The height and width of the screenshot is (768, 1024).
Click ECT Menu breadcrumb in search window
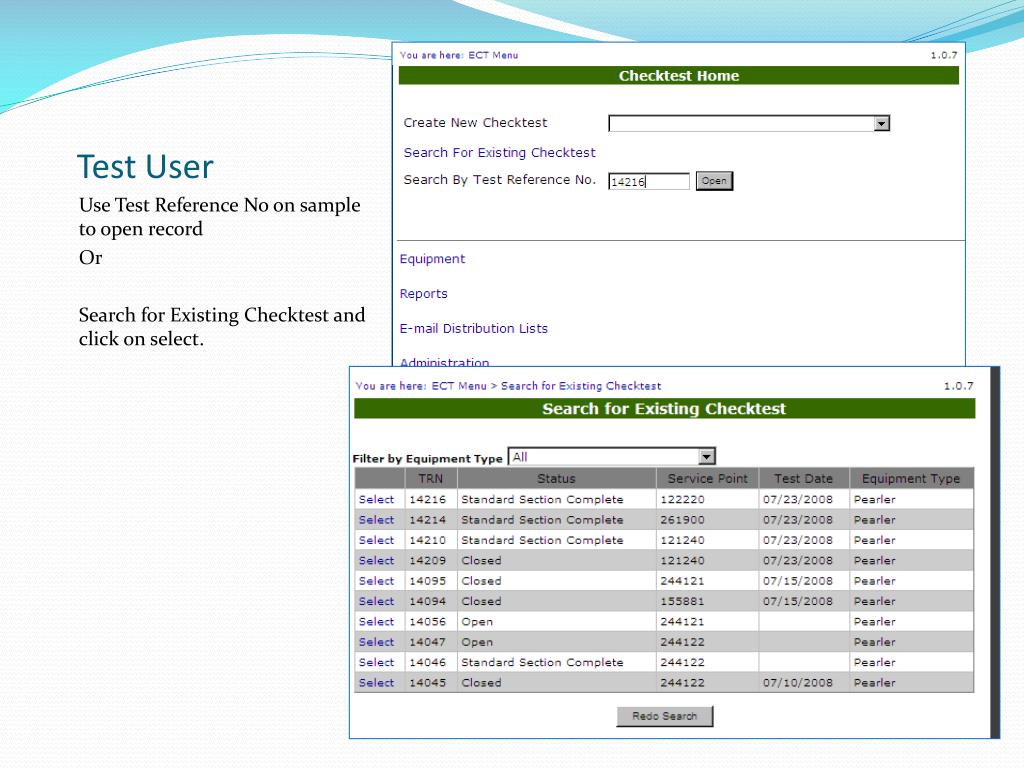459,386
